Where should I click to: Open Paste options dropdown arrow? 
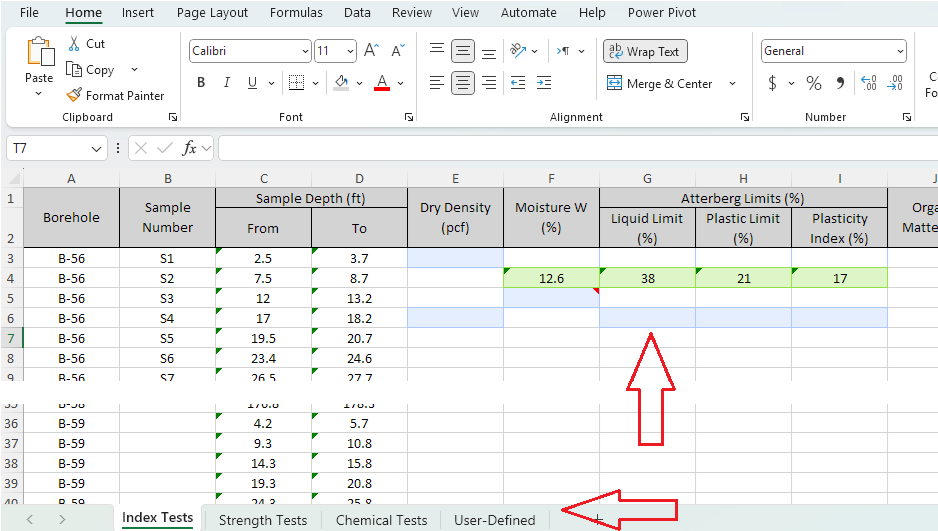38,93
